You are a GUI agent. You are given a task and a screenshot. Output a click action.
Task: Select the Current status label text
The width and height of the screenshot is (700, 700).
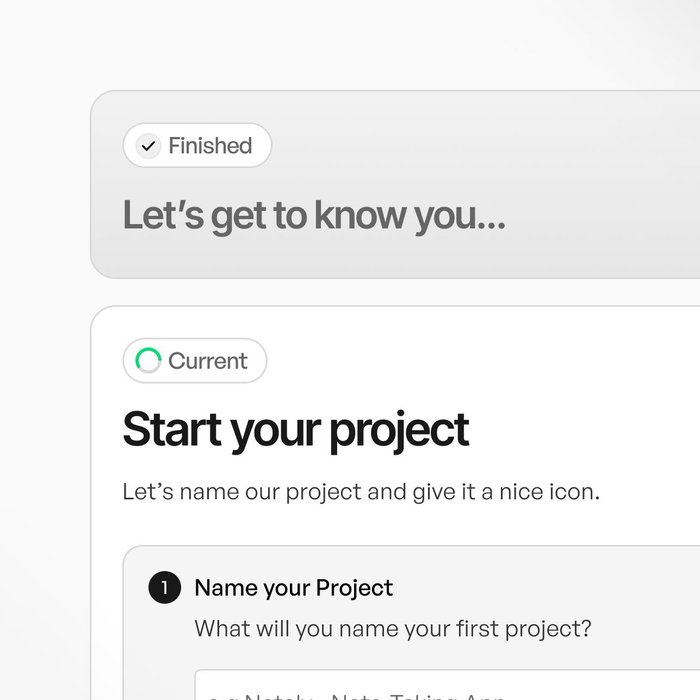(x=208, y=361)
